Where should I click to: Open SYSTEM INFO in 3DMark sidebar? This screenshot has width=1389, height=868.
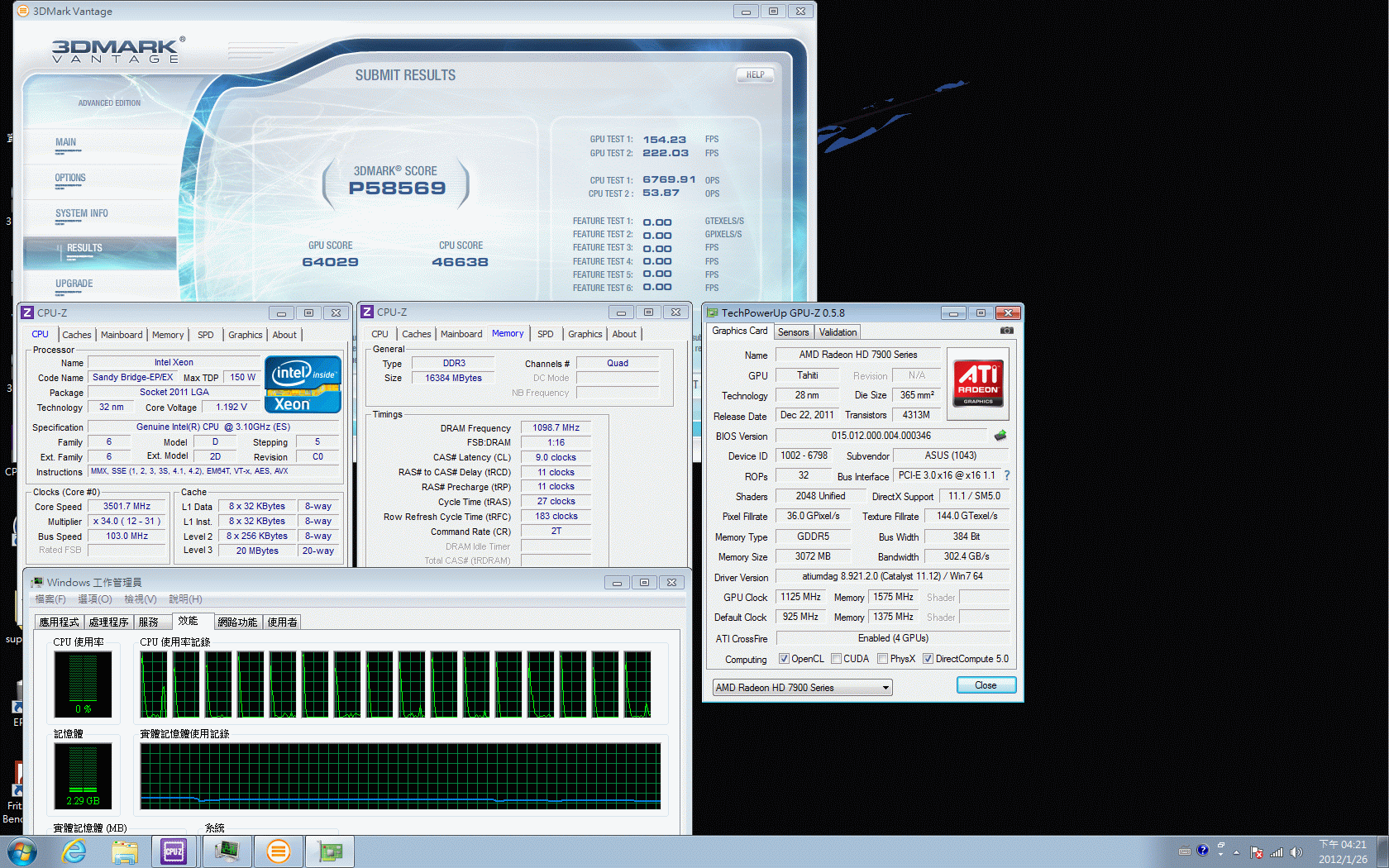coord(82,213)
